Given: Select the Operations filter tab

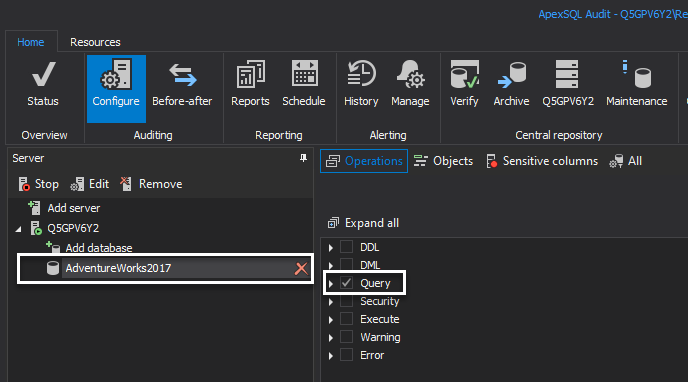Looking at the screenshot, I should click(x=364, y=161).
